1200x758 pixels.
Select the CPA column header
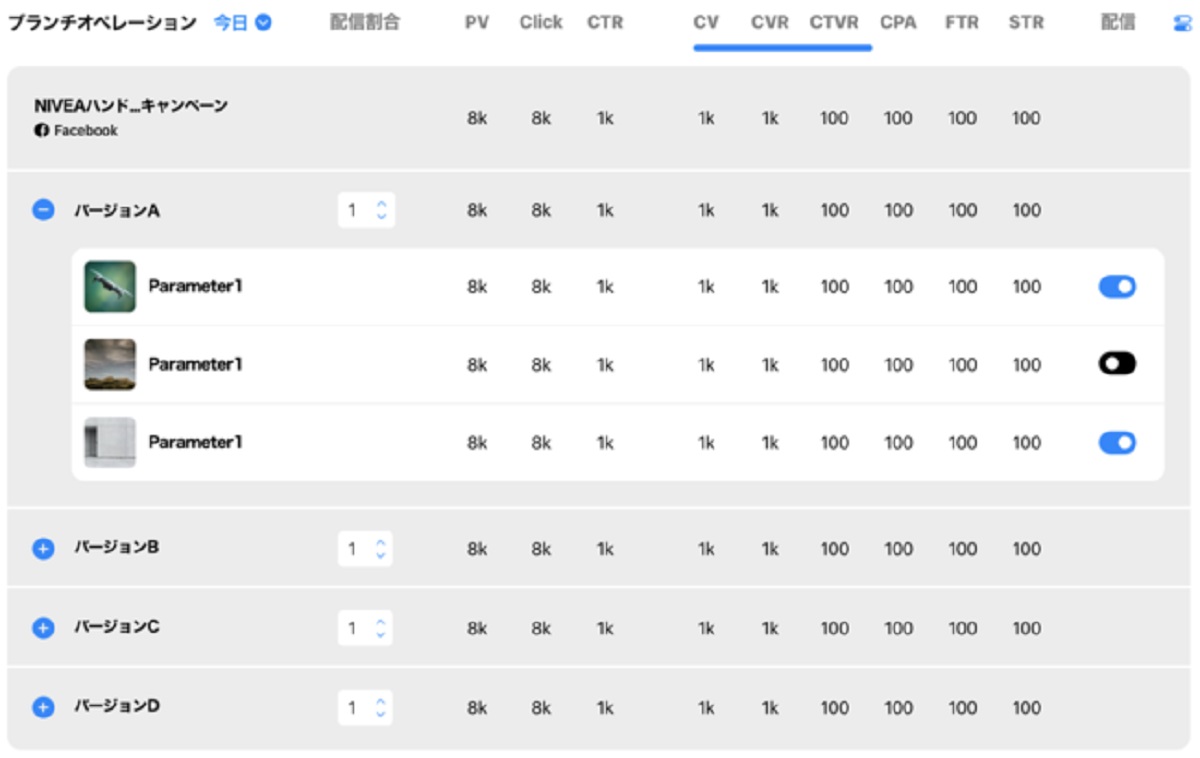(898, 22)
